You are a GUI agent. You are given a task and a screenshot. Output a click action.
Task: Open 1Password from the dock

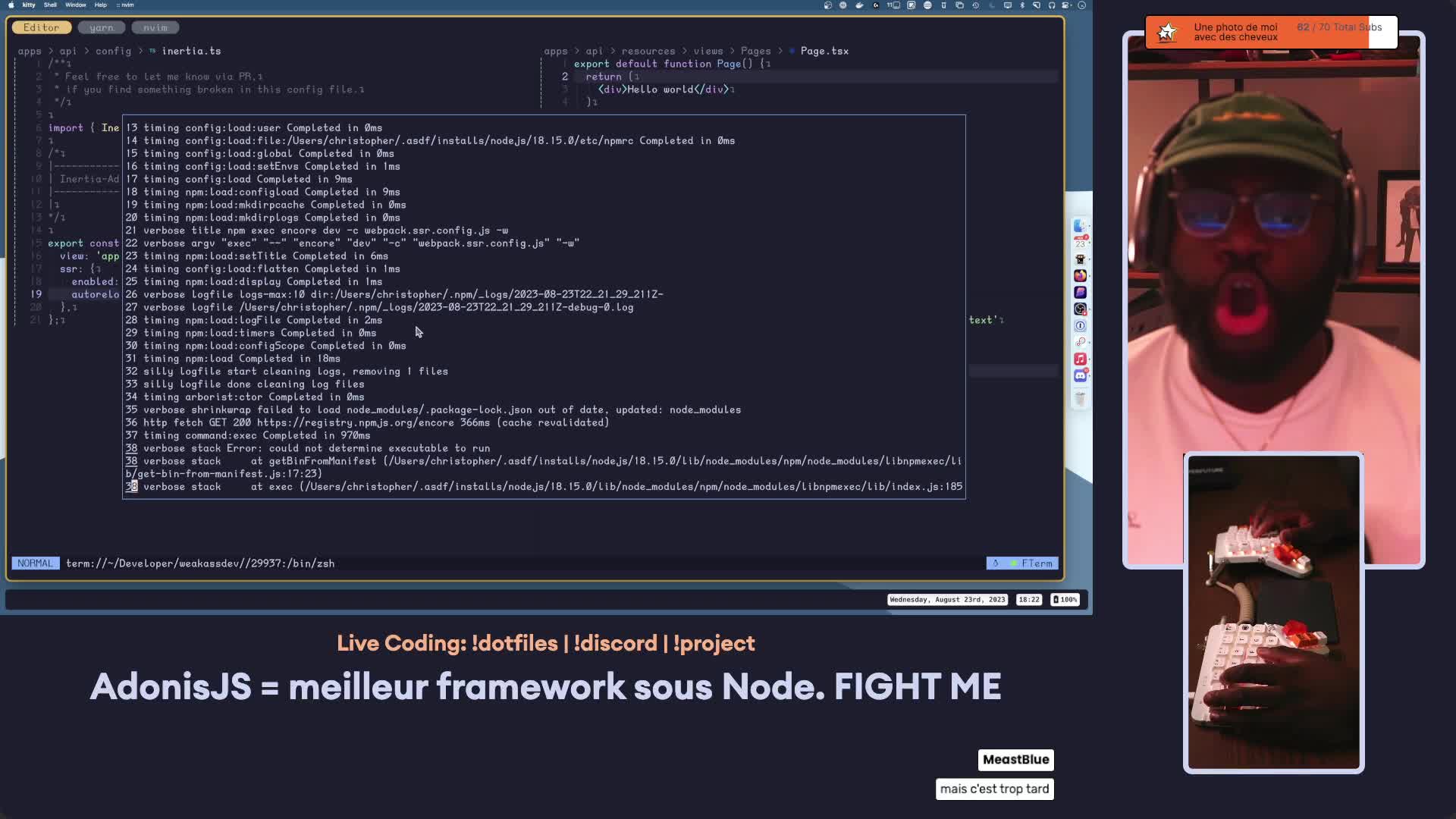click(1080, 325)
